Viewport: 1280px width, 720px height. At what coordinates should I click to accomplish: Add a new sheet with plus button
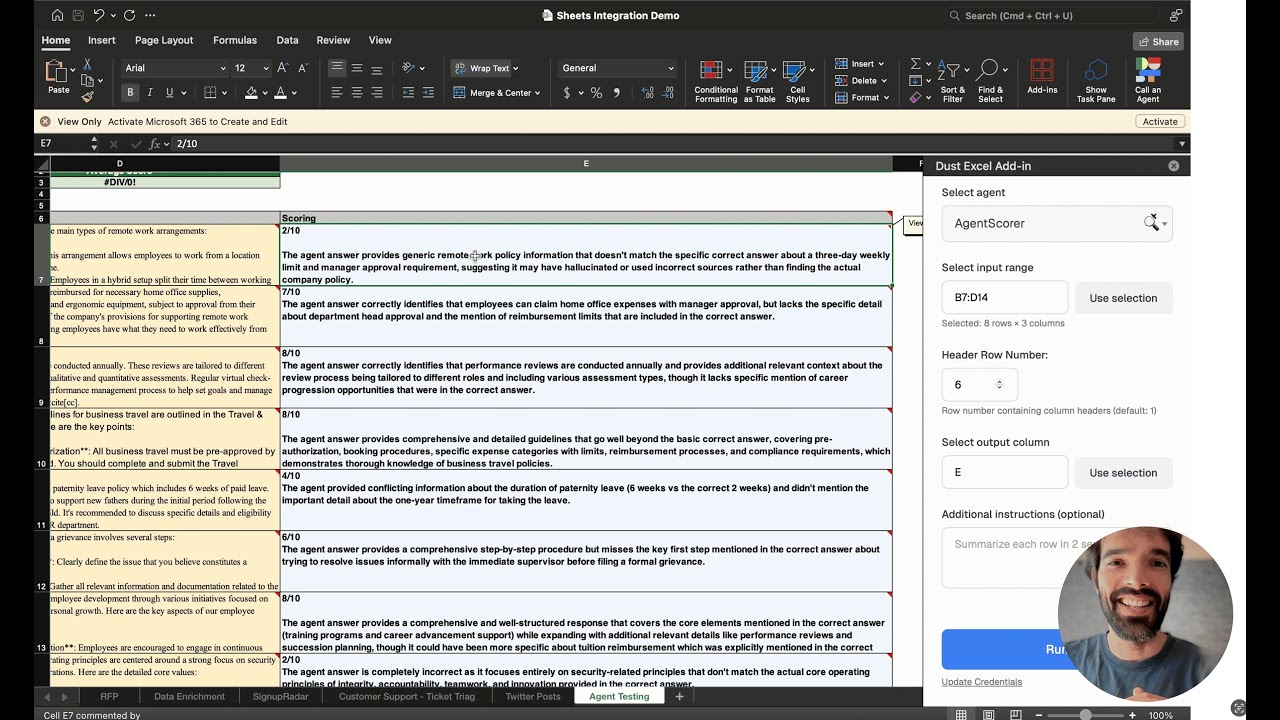(x=680, y=696)
